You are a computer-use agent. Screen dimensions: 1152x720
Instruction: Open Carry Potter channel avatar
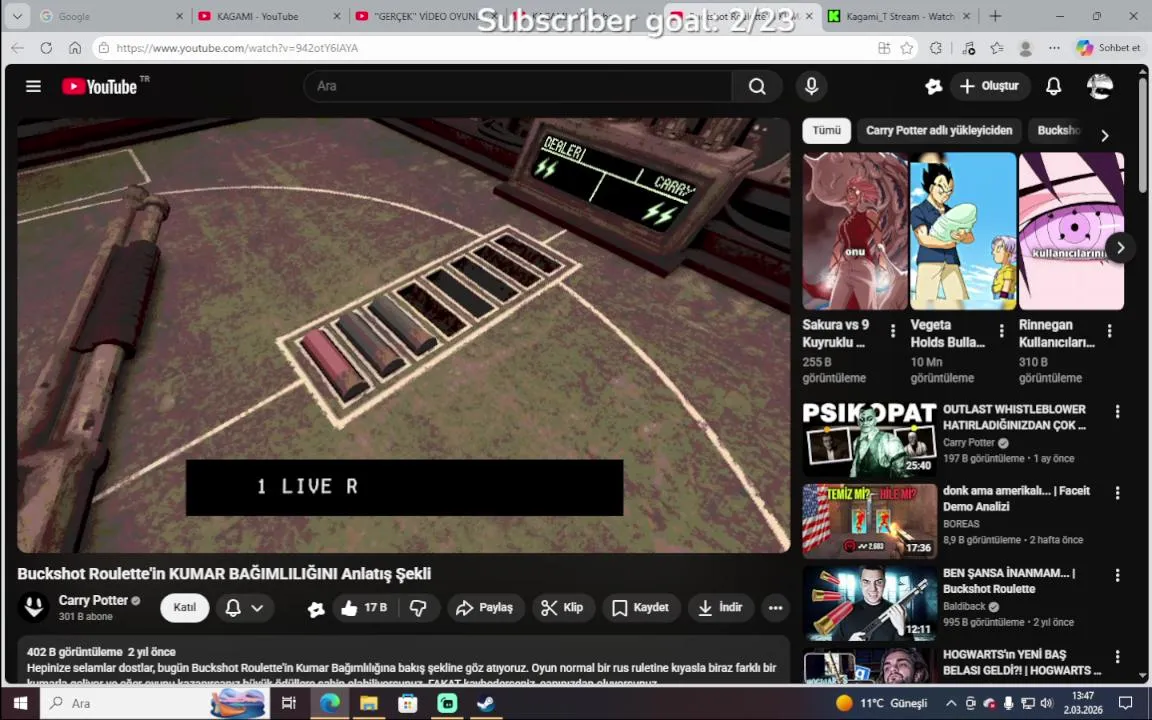click(x=33, y=607)
